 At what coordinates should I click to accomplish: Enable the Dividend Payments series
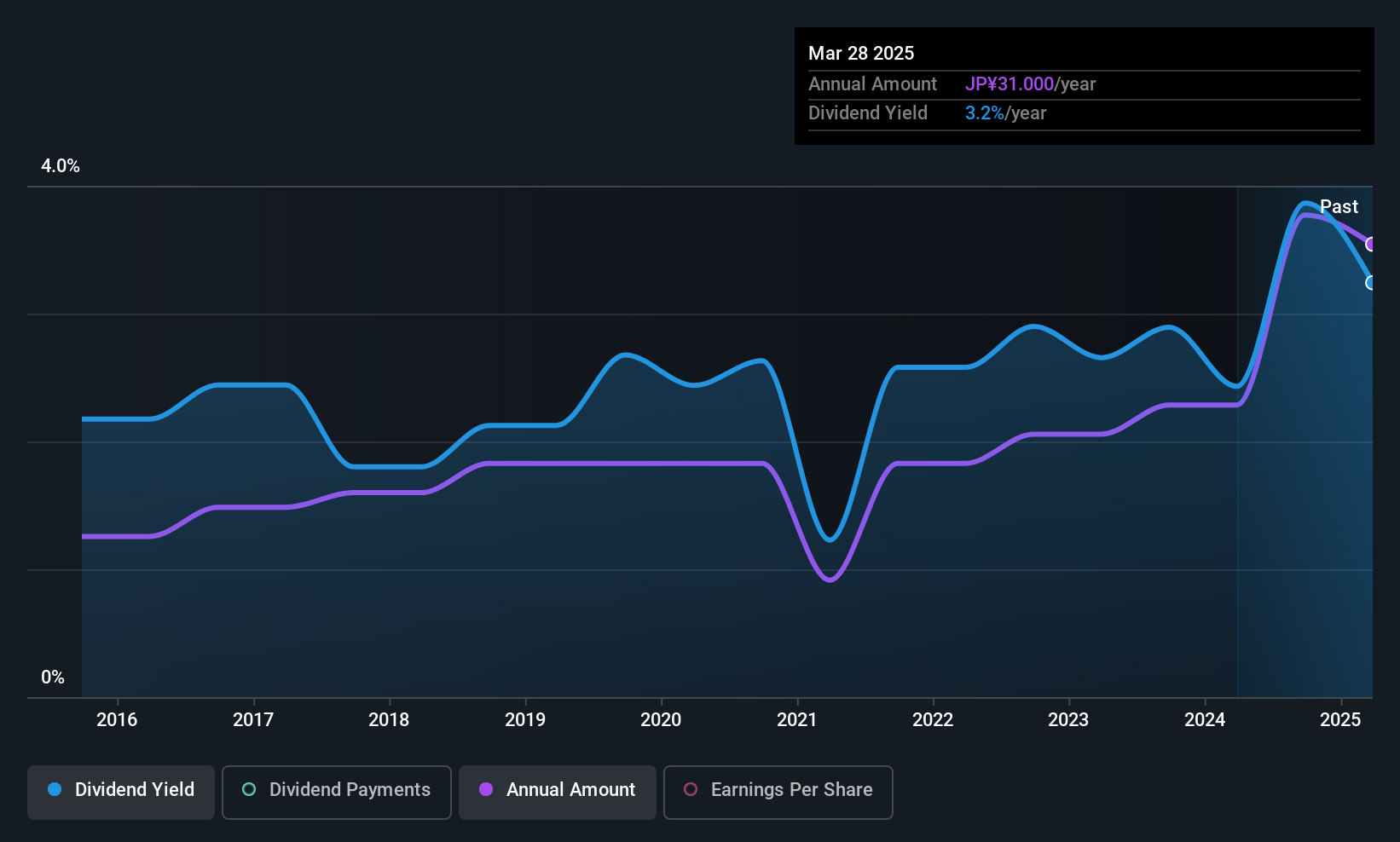[336, 792]
